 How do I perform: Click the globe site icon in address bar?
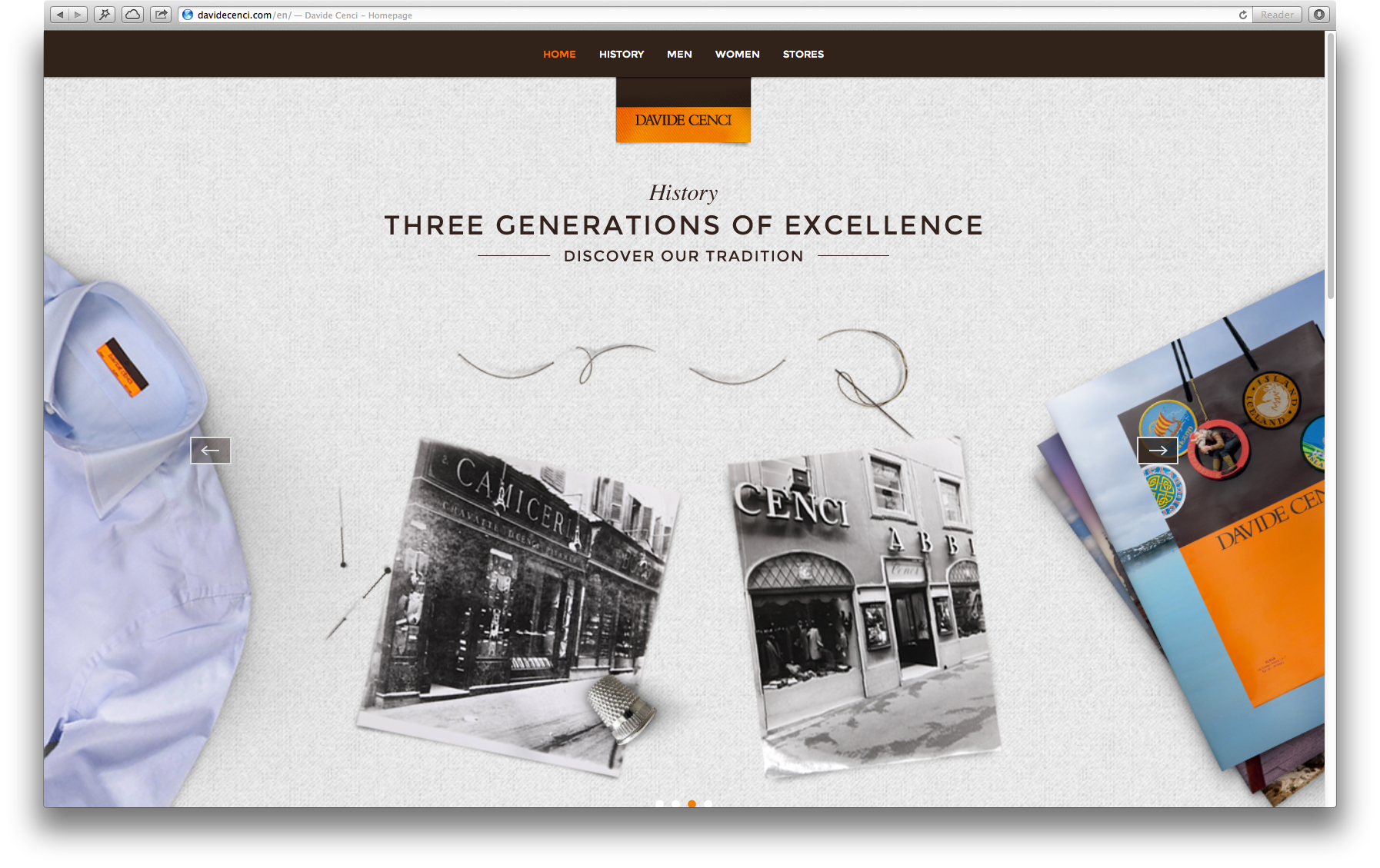click(x=188, y=15)
